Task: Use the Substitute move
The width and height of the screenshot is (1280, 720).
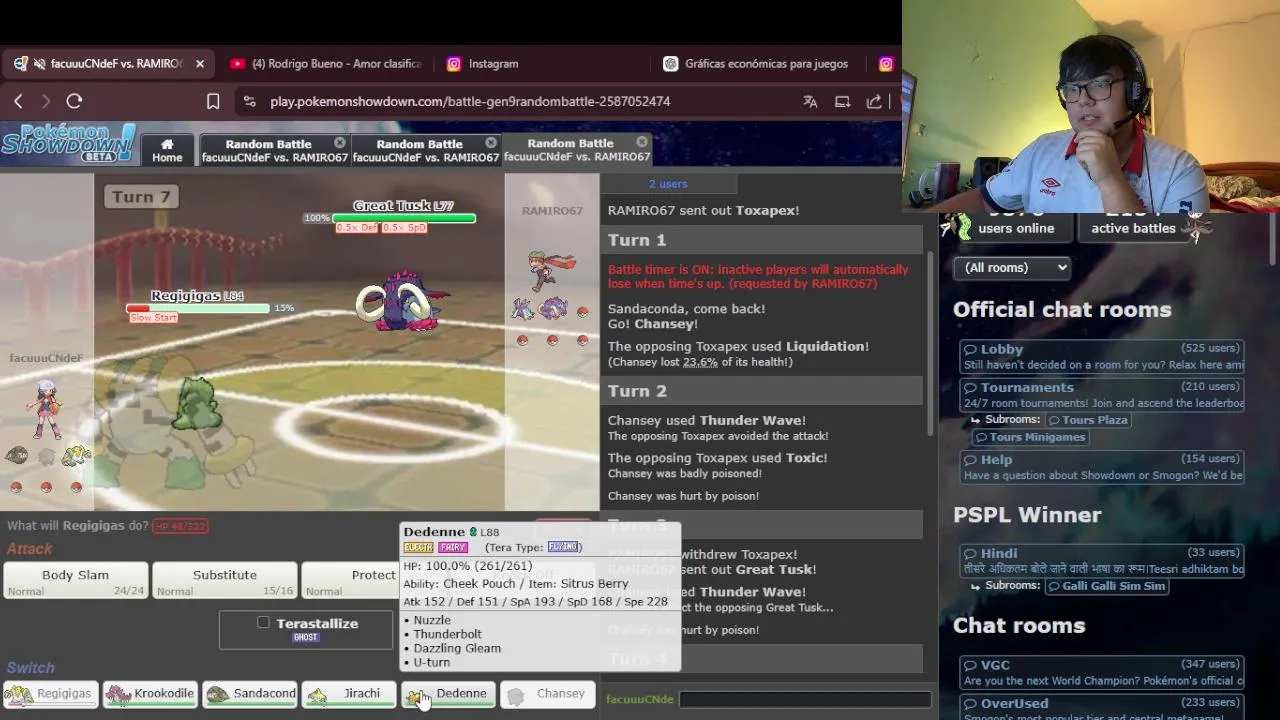Action: tap(224, 581)
